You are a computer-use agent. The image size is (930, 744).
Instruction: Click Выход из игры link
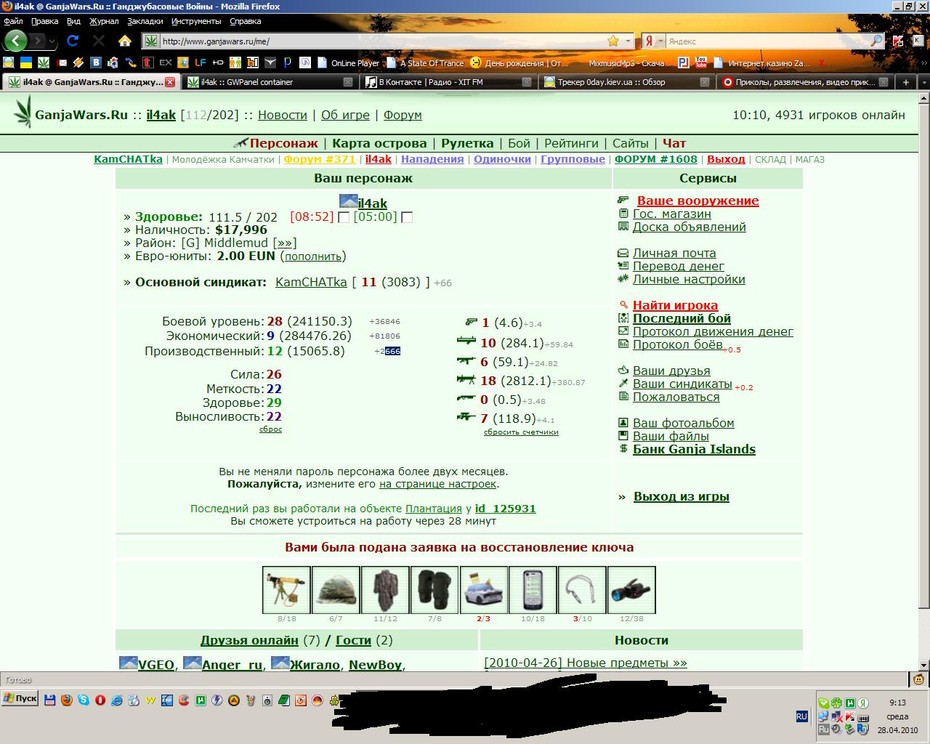pyautogui.click(x=681, y=497)
